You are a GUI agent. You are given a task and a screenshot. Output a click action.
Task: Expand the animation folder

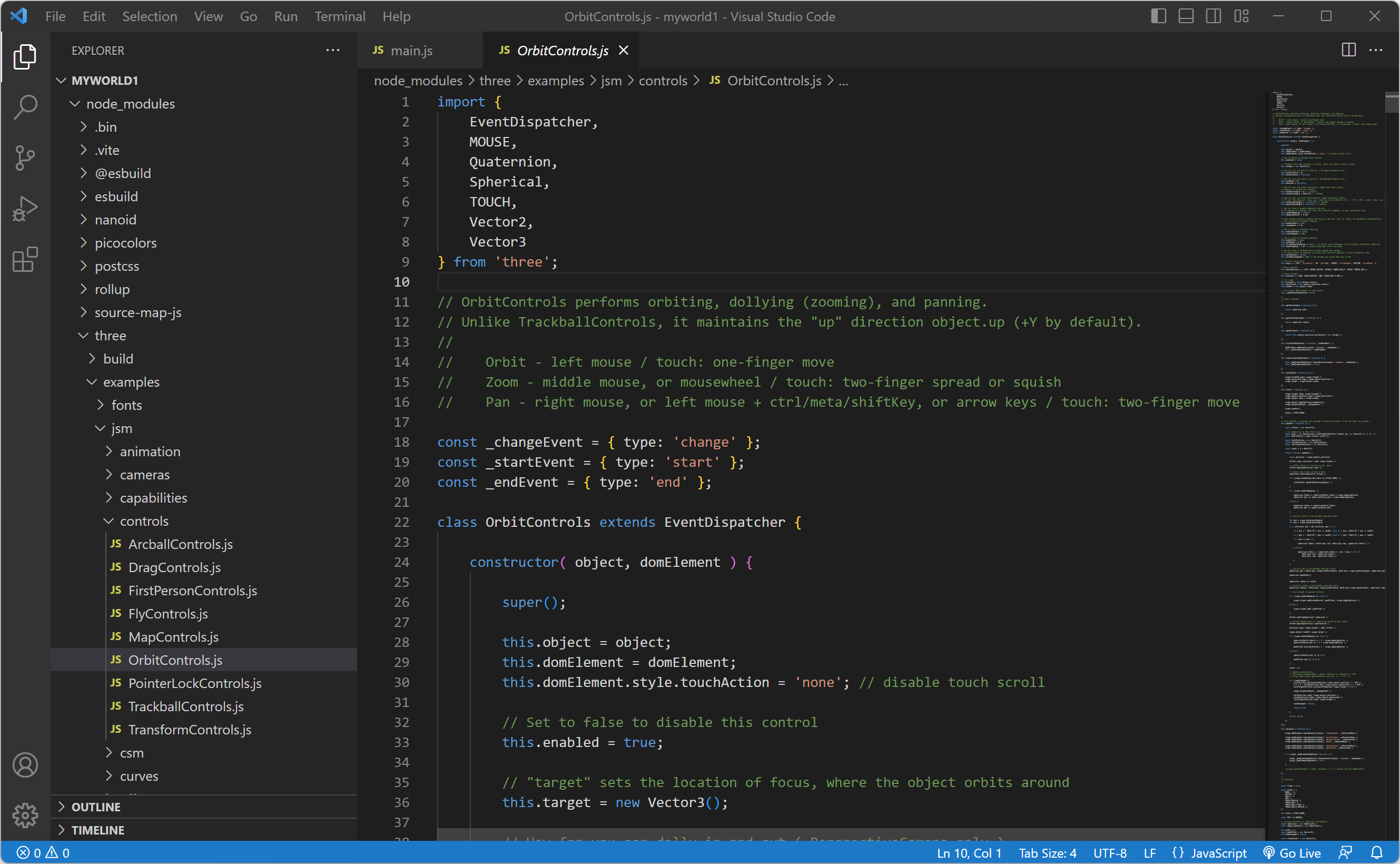[150, 451]
